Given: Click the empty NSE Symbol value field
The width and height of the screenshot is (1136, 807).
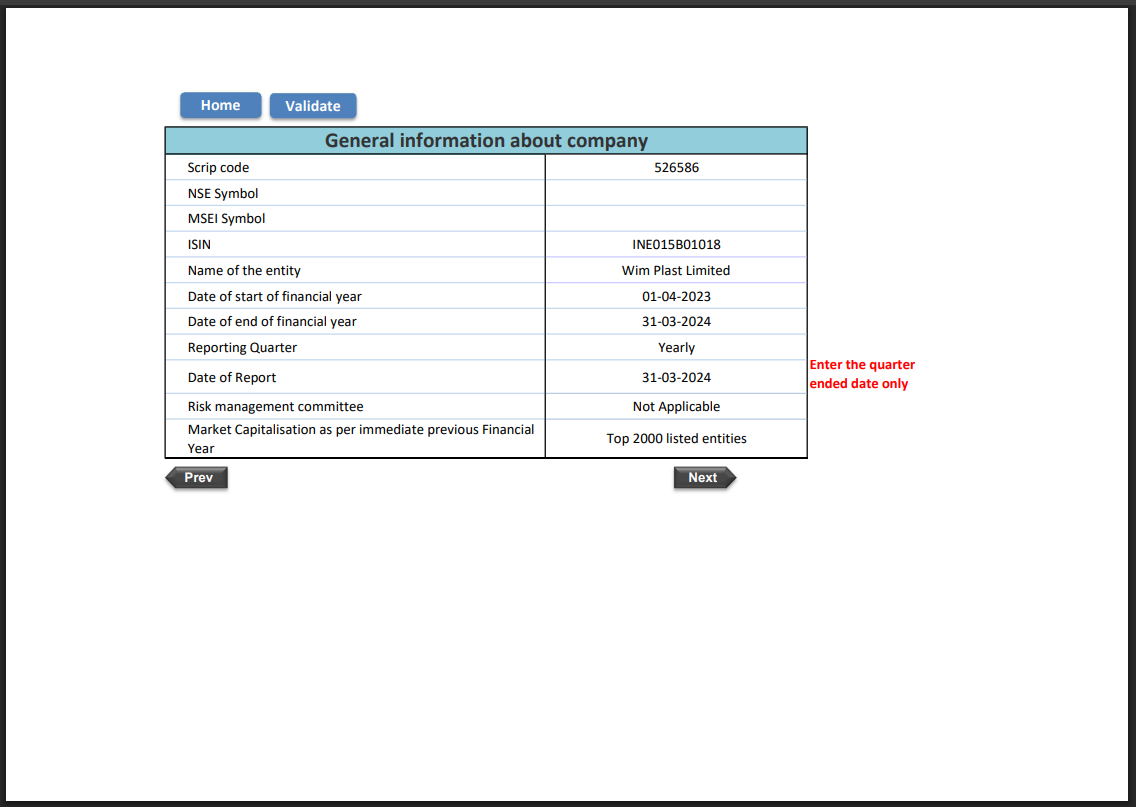Looking at the screenshot, I should pyautogui.click(x=676, y=193).
